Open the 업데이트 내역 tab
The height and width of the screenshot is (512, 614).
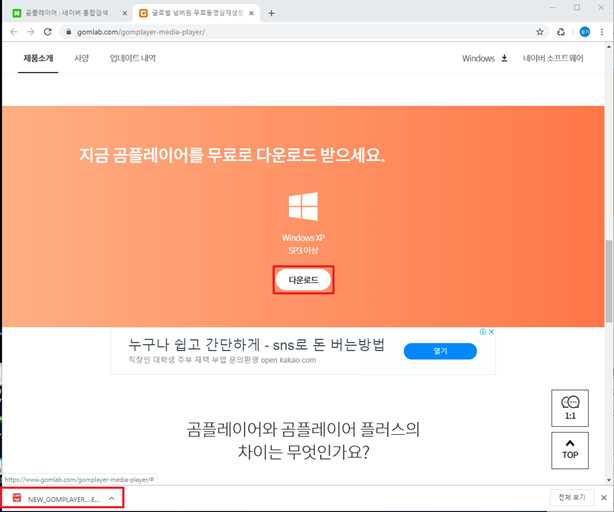click(133, 58)
